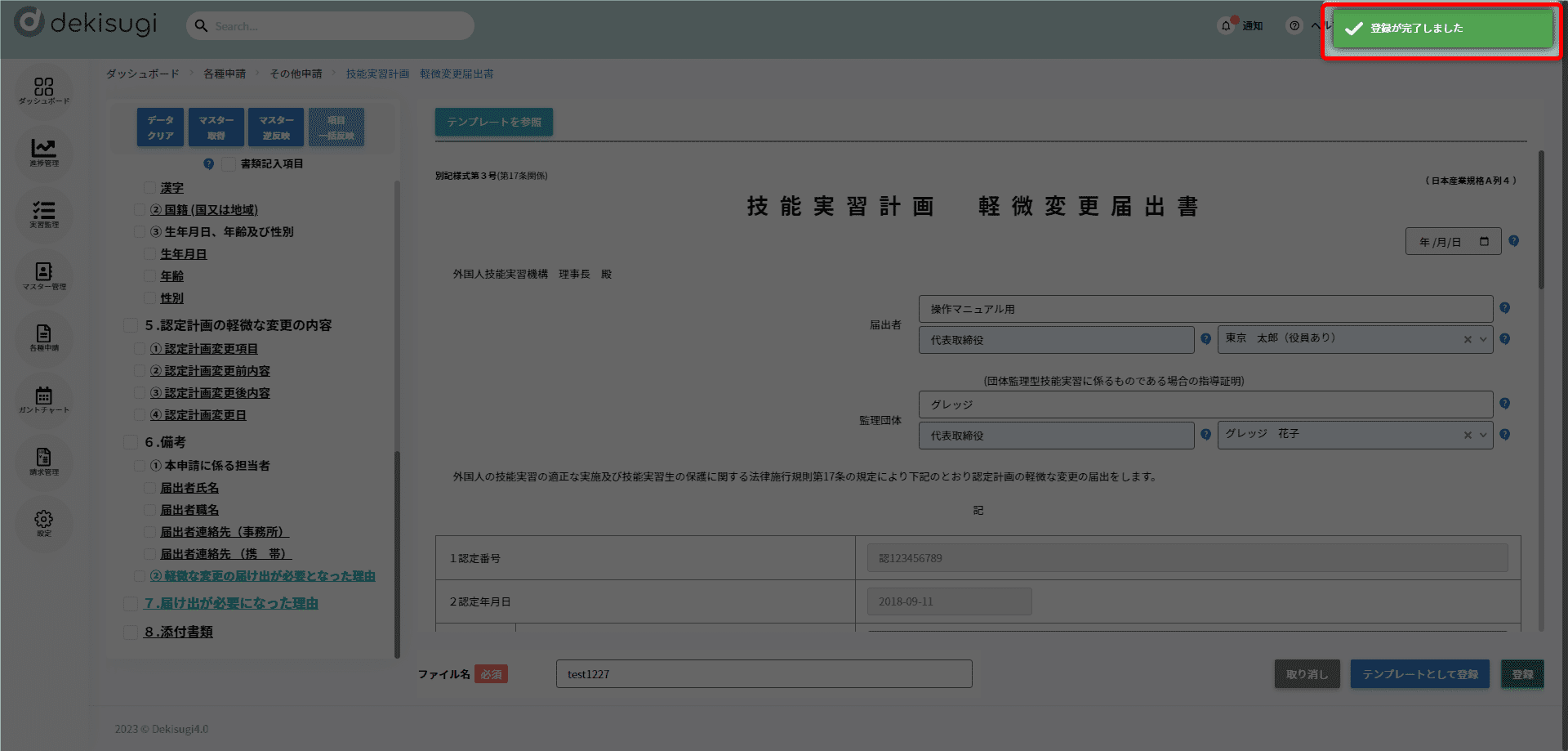Click the 通知 bell icon
The image size is (1568, 751).
(1226, 26)
